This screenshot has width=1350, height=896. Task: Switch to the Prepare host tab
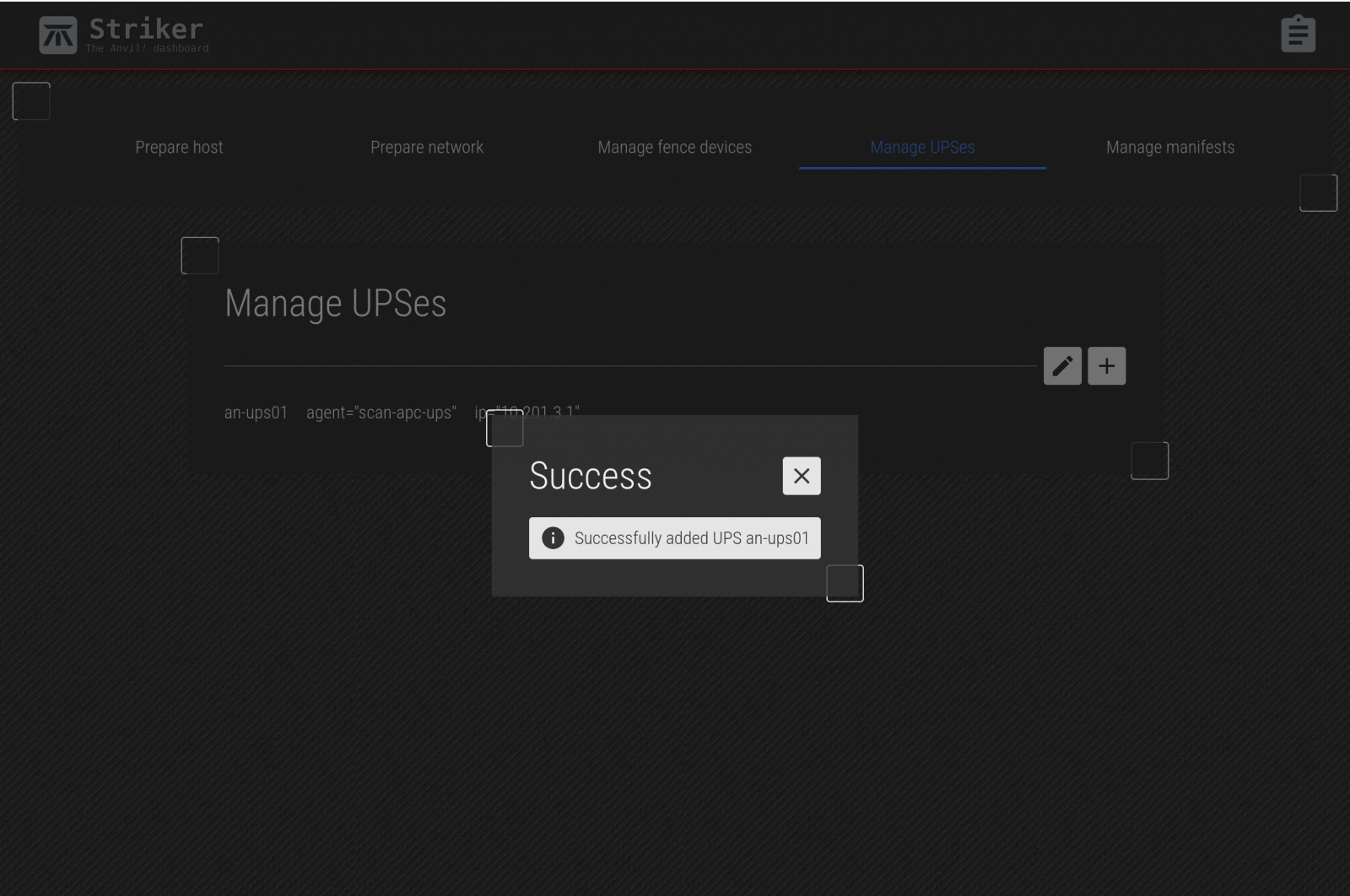(179, 148)
